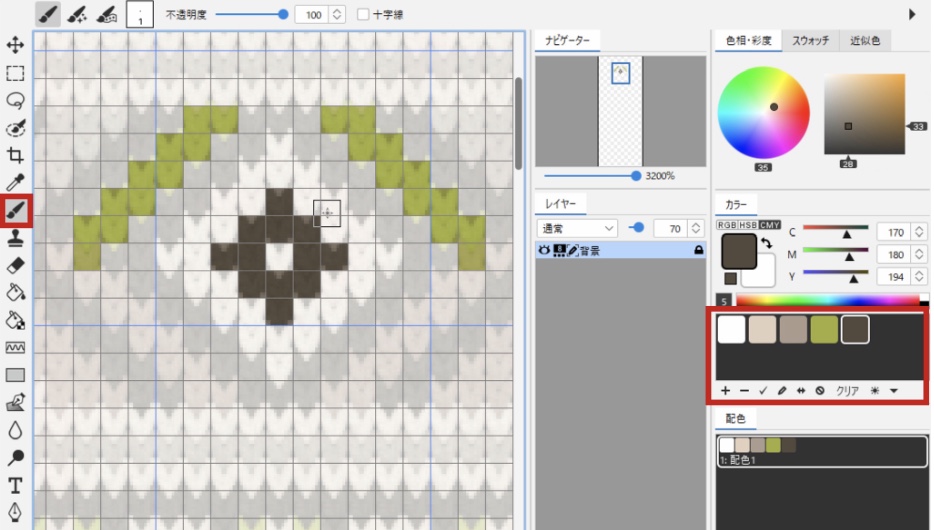Select the pattern fill bucket tool

[15, 320]
